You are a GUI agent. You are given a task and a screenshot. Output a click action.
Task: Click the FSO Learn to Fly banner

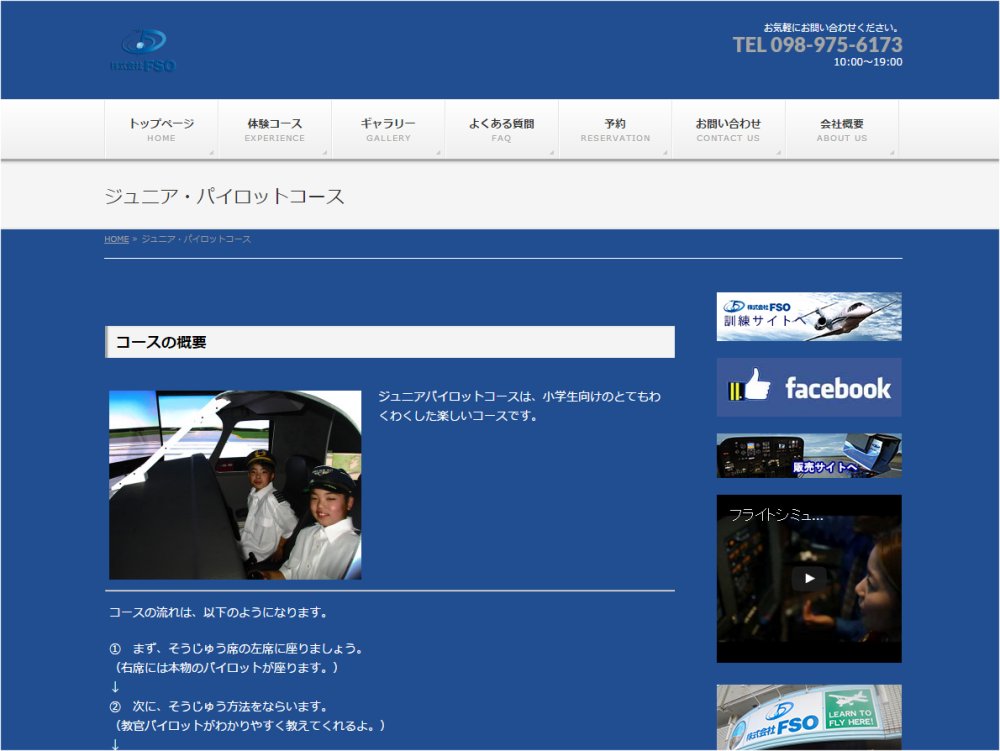click(809, 717)
